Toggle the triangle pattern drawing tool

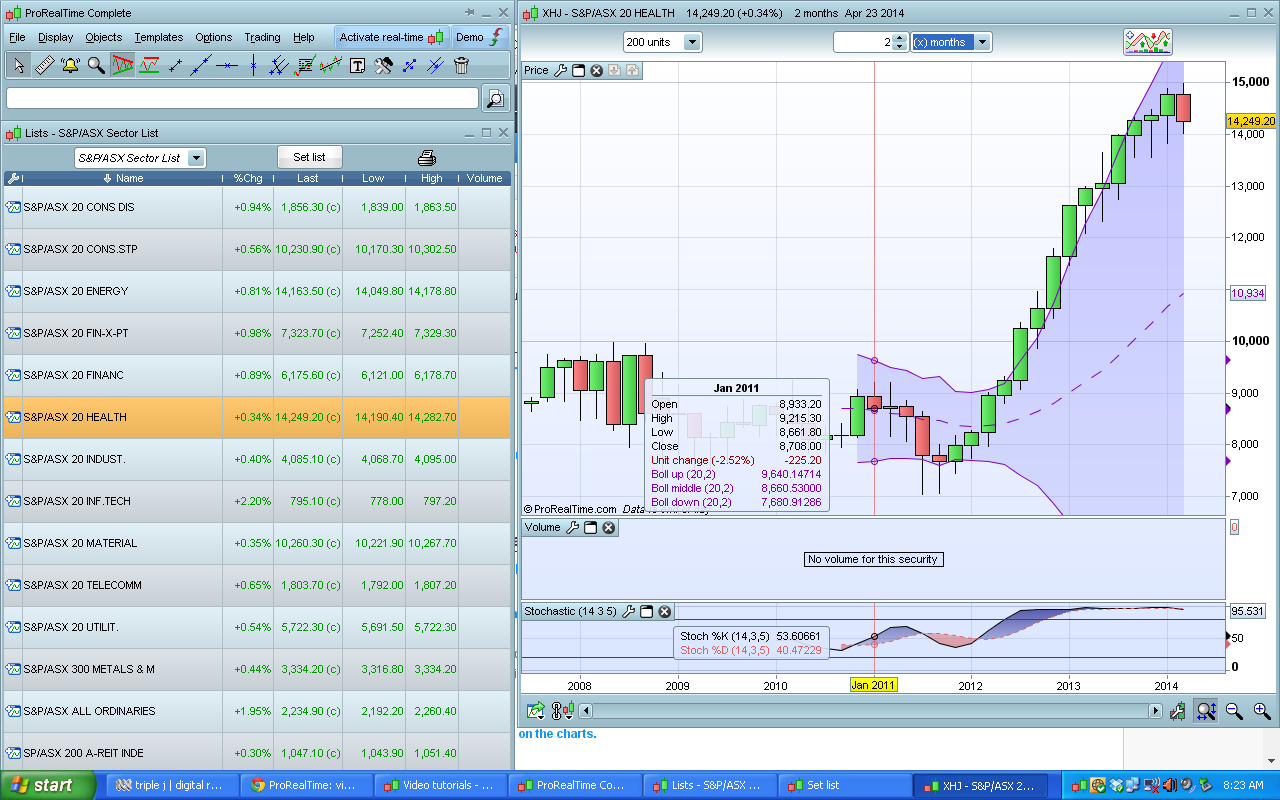click(122, 66)
